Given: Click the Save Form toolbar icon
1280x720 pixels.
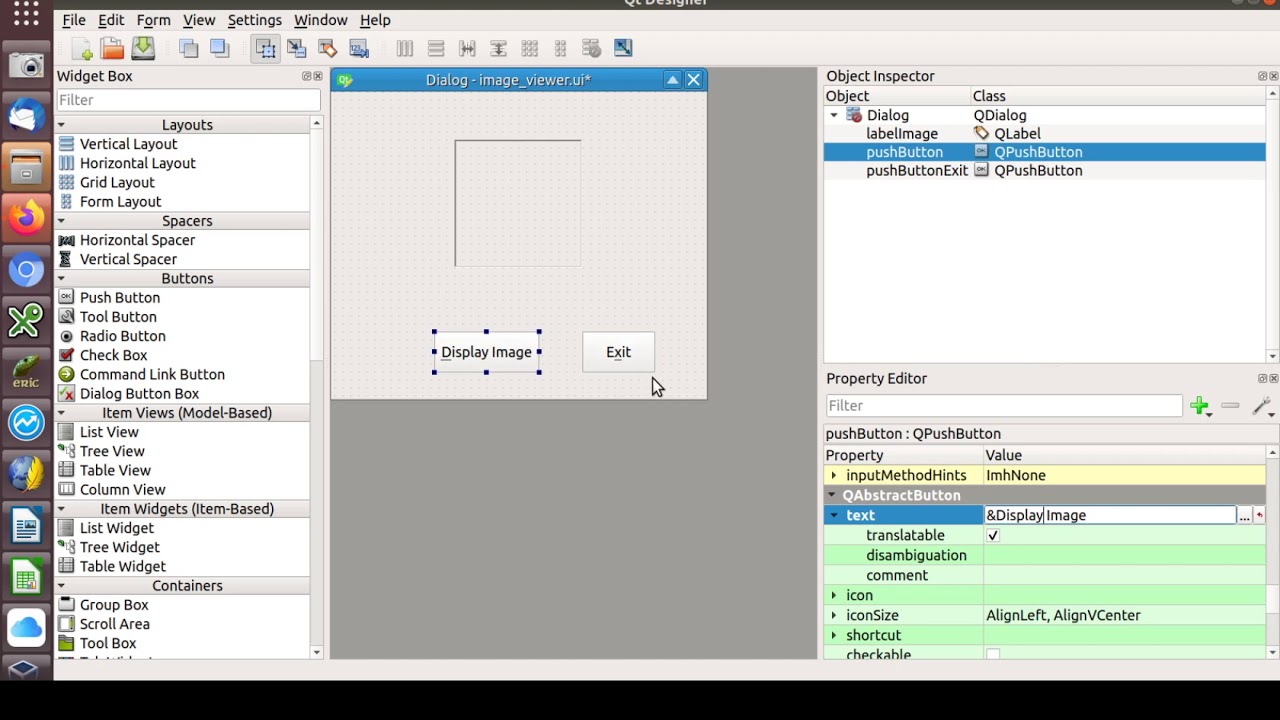Looking at the screenshot, I should pyautogui.click(x=143, y=48).
